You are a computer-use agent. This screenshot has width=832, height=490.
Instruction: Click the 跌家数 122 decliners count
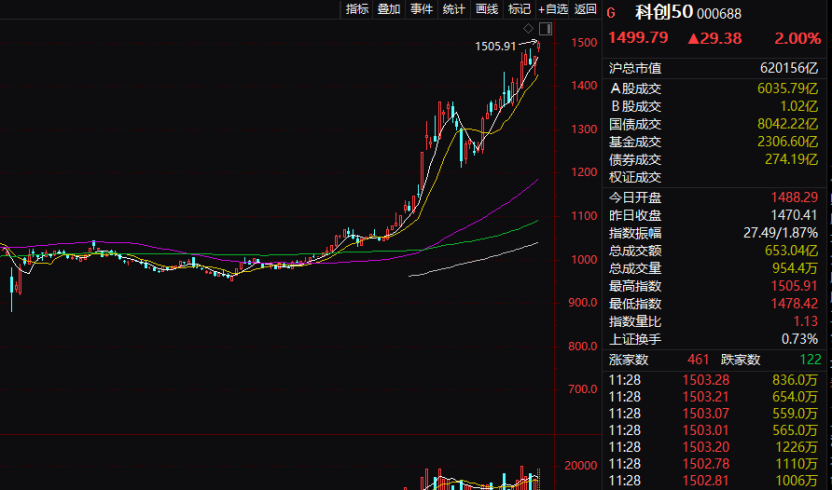pos(805,360)
